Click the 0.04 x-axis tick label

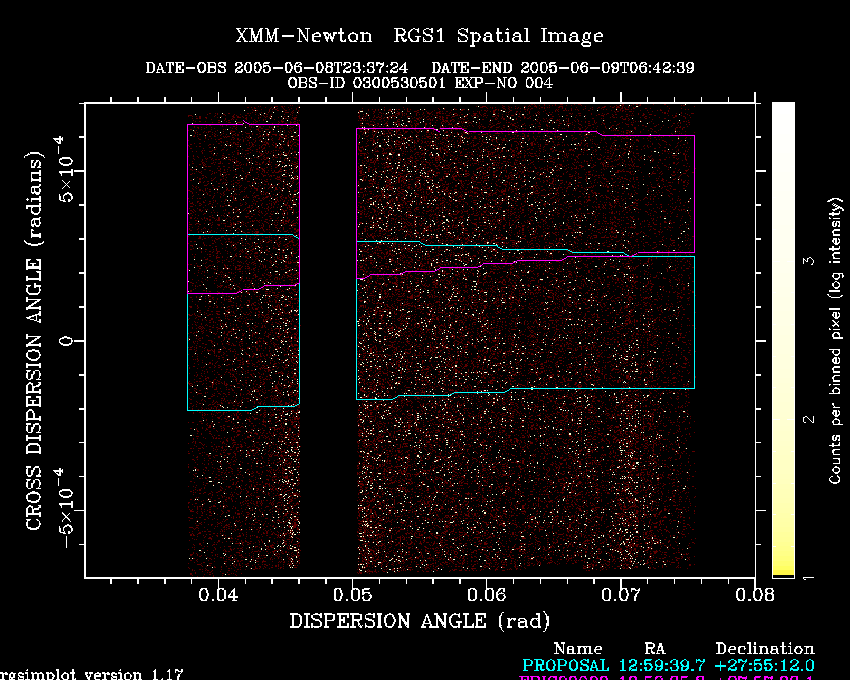coord(218,595)
